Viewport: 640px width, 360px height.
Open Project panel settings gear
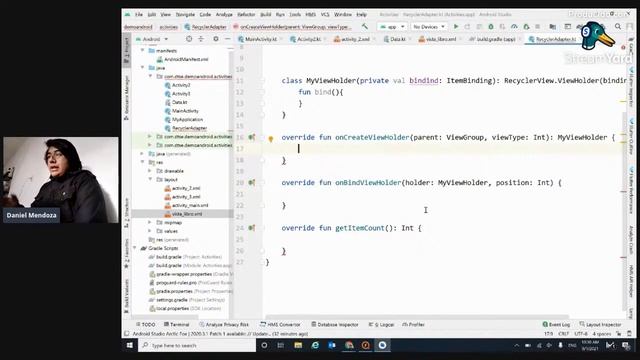point(216,39)
